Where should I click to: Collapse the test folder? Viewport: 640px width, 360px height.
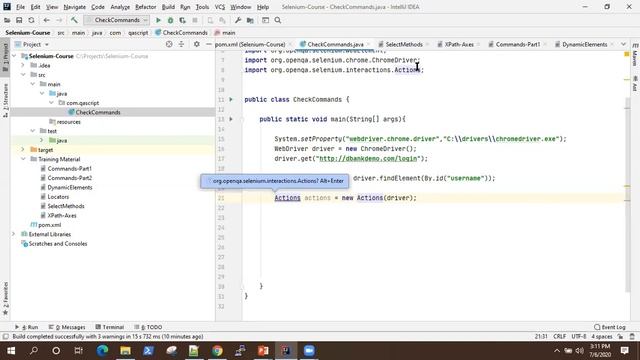(x=33, y=131)
